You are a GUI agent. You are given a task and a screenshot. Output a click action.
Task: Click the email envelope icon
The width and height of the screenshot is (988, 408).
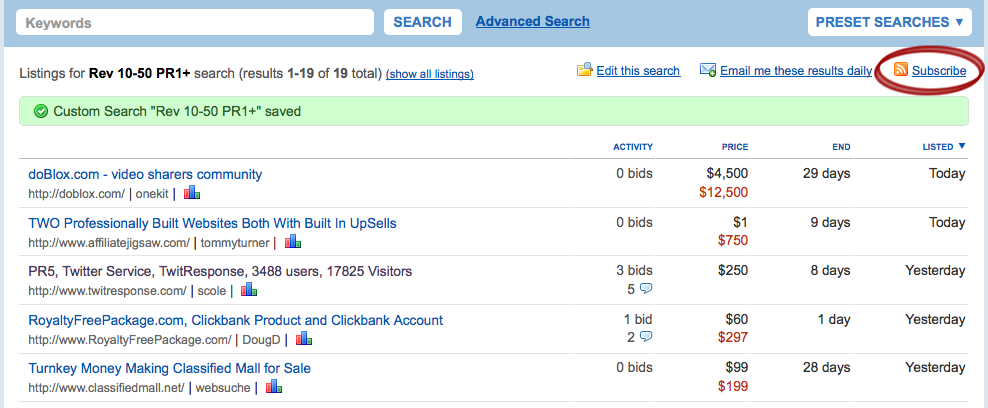708,70
